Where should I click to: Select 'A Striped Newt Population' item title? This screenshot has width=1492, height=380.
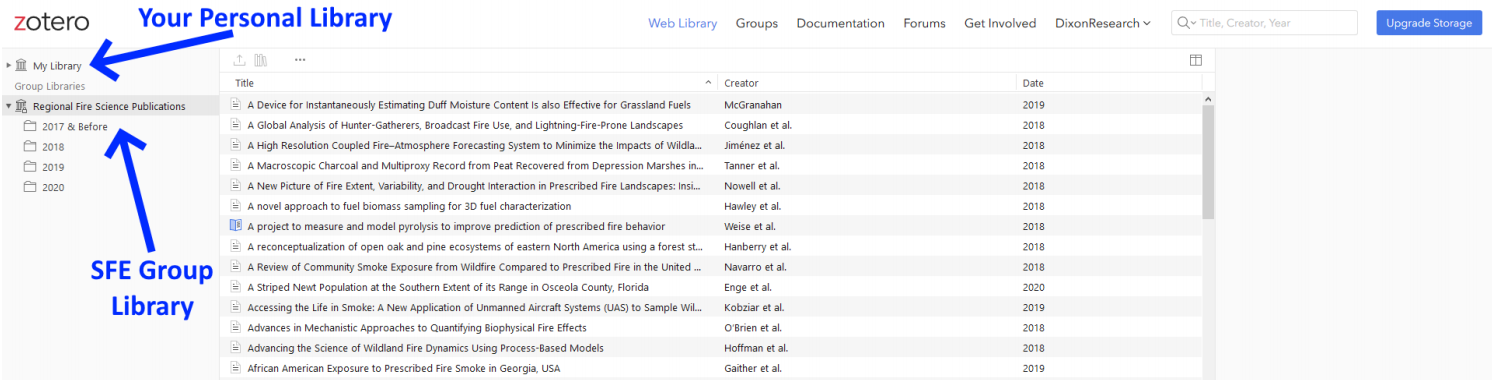click(x=448, y=287)
